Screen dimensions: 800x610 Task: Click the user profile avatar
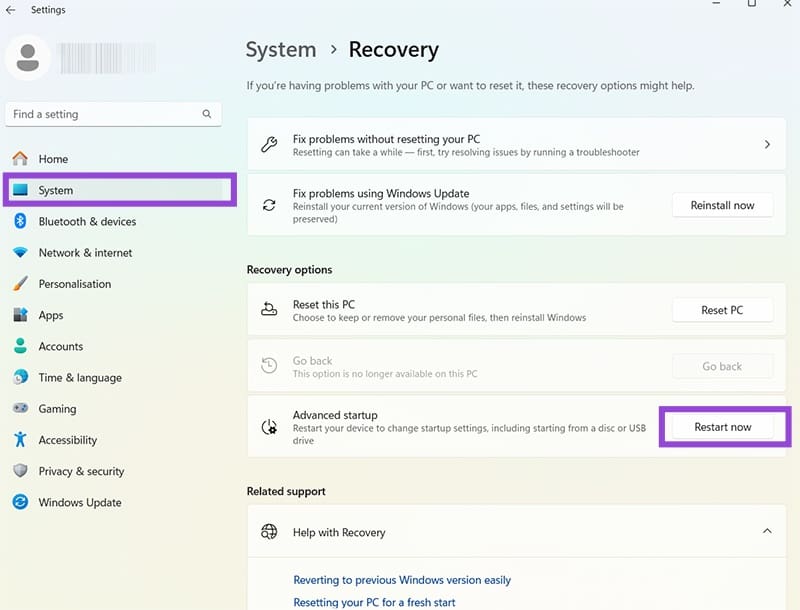tap(28, 56)
